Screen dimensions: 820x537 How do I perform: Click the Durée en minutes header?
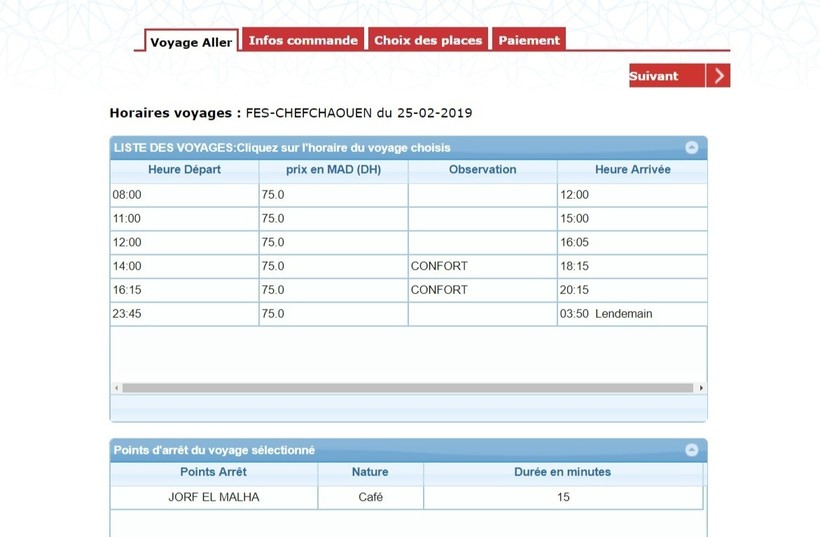563,472
